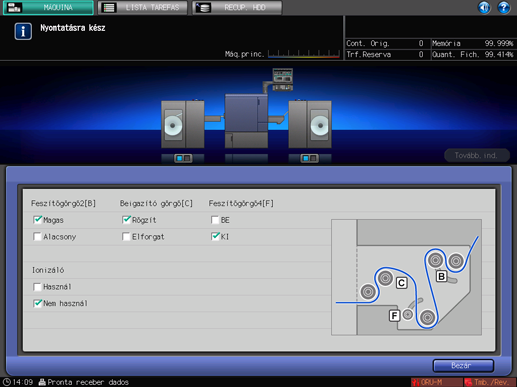This screenshot has width=517, height=387.
Task: Click the Bezár button
Action: [x=463, y=366]
